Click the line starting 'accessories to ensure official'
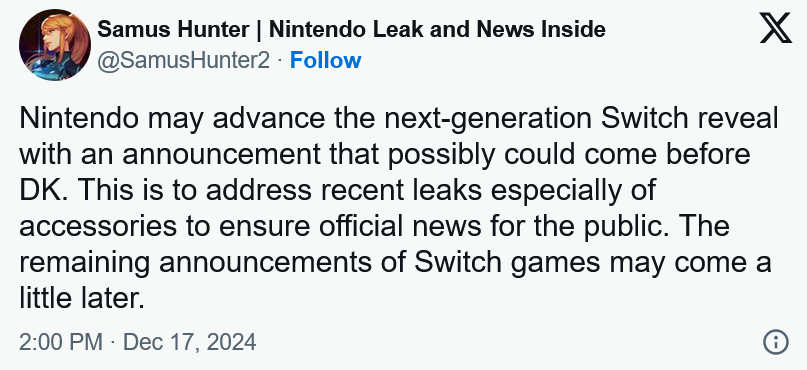This screenshot has width=807, height=370. click(x=374, y=226)
